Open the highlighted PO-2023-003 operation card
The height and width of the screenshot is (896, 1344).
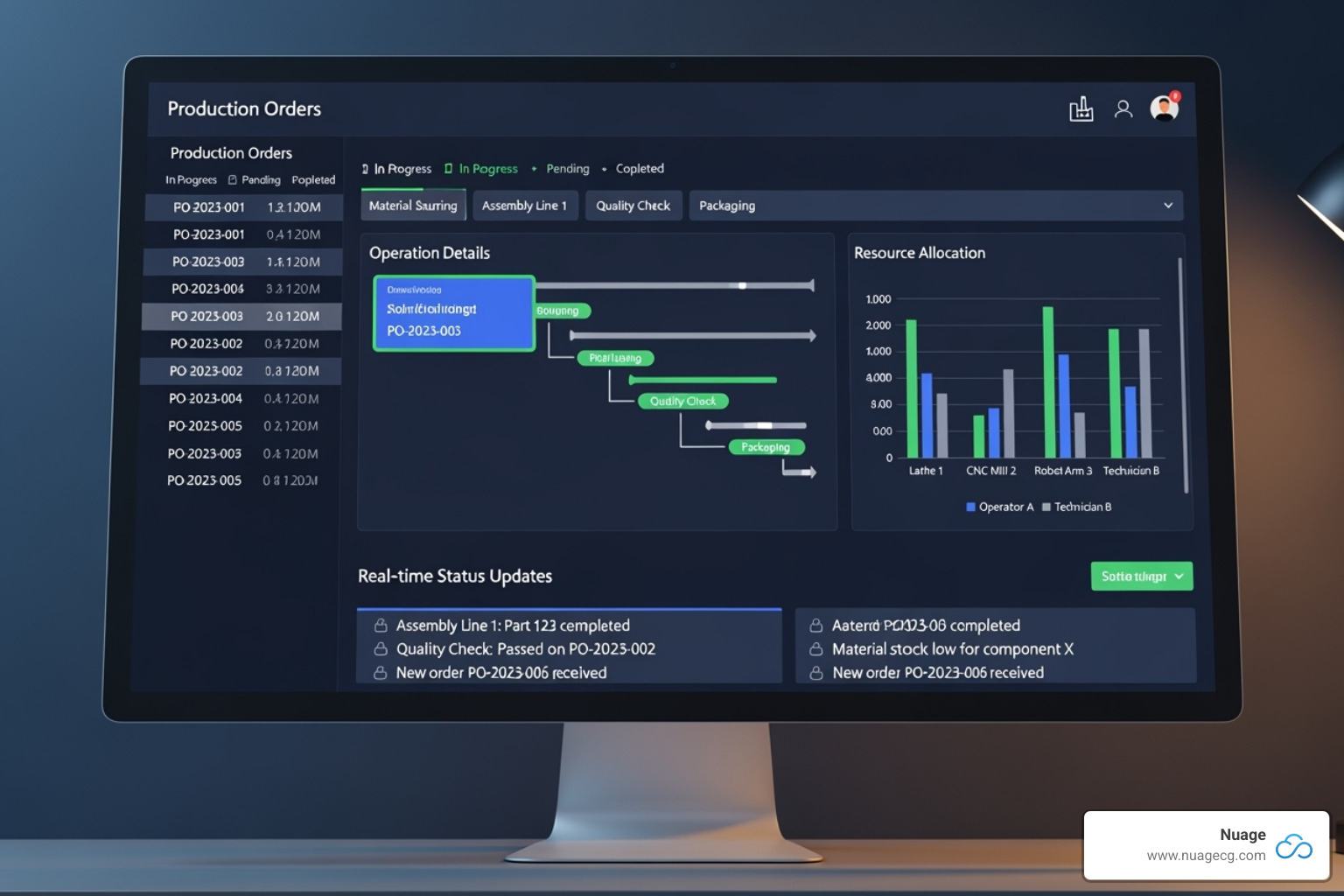[453, 313]
